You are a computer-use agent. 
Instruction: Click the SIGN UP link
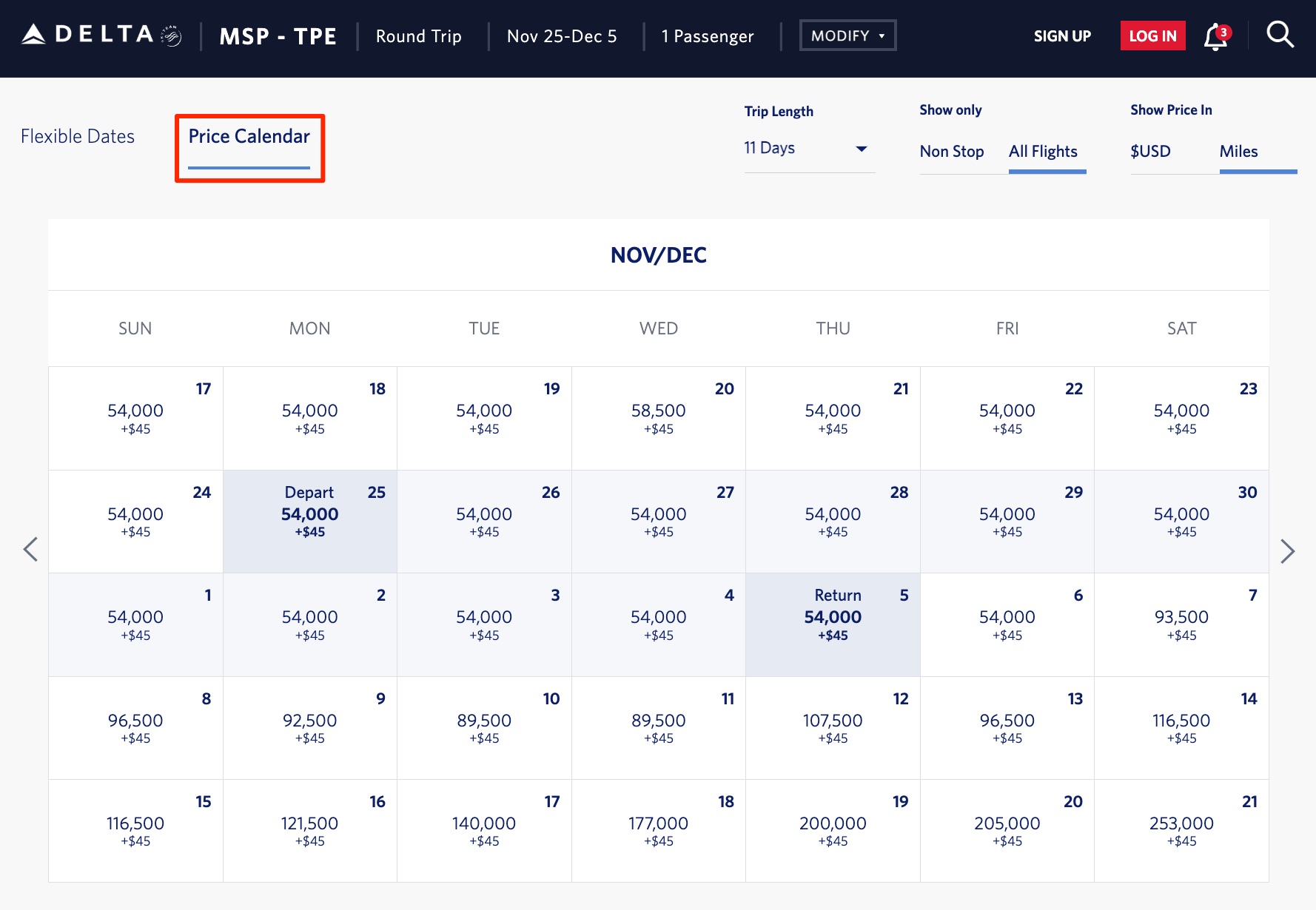[1062, 36]
